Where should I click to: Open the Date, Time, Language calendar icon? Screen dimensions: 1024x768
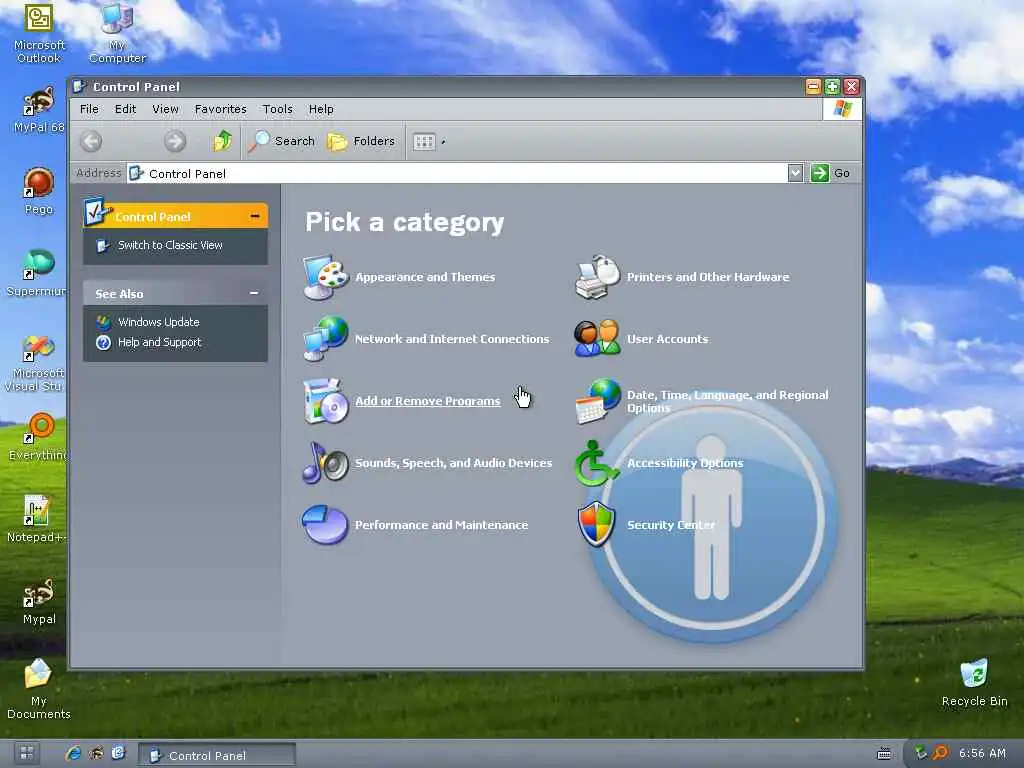click(598, 401)
